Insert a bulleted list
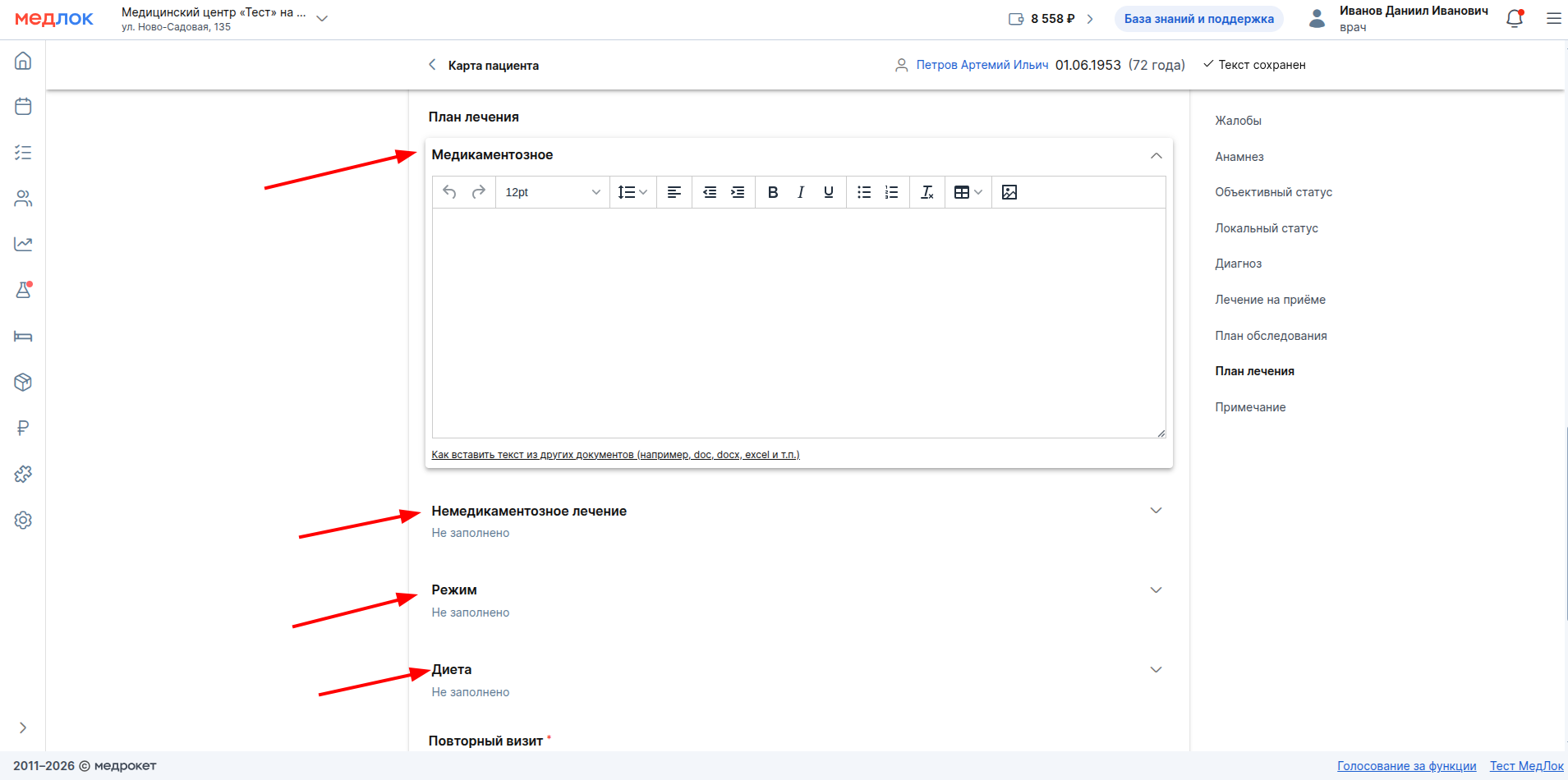This screenshot has height=780, width=1568. tap(864, 192)
